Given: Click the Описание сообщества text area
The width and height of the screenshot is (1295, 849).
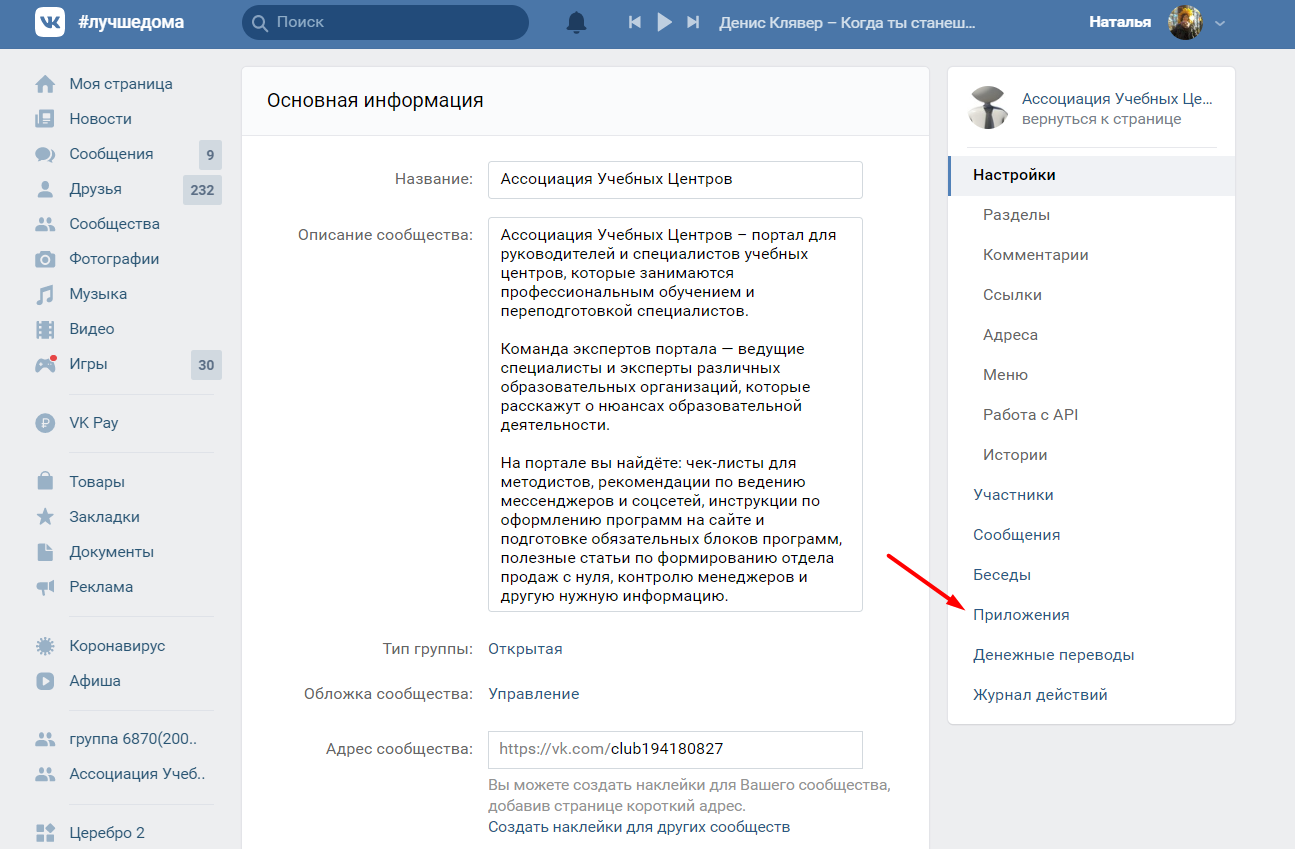Looking at the screenshot, I should (x=675, y=414).
